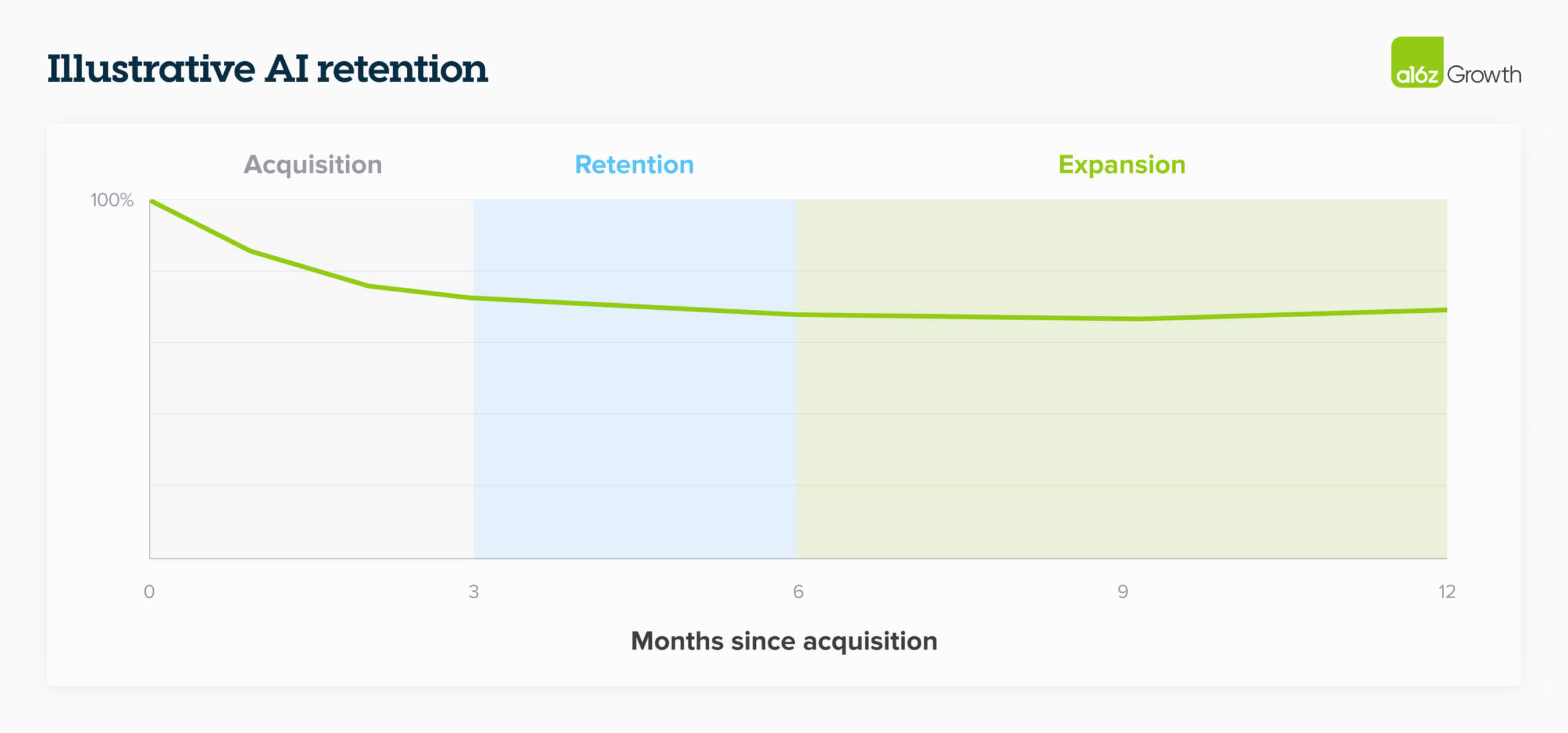Click the word Growth beside the logo
Screen dimensions: 1568x733
[1483, 75]
